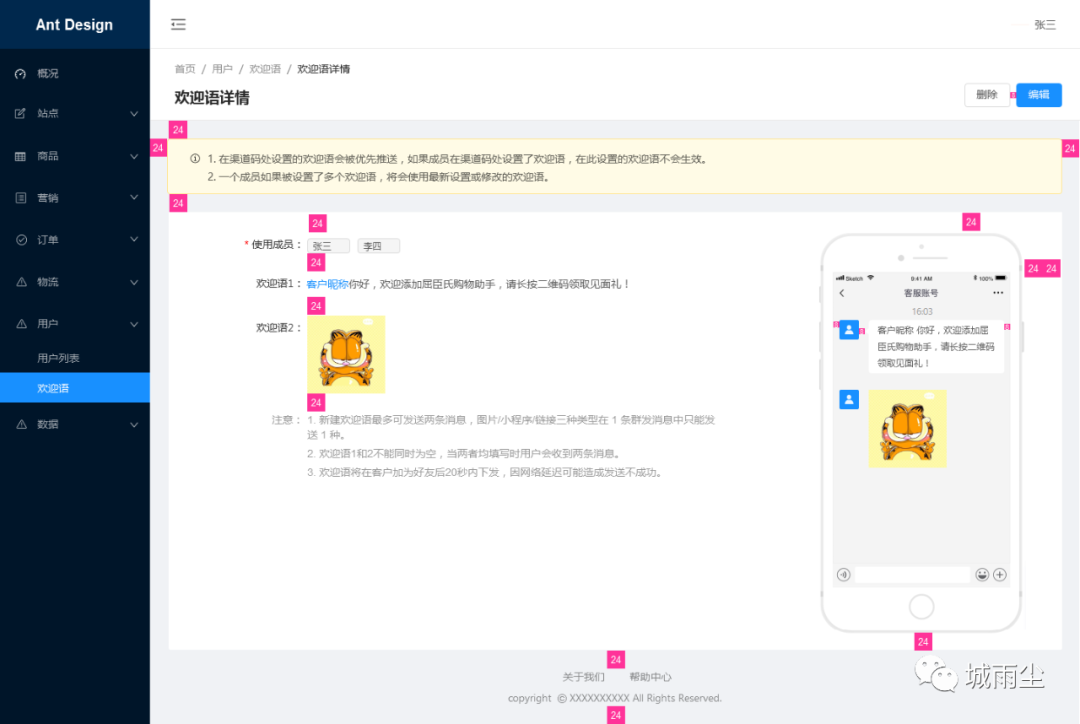This screenshot has width=1080, height=724.
Task: Open the 数据 menu label
Action: tap(48, 424)
